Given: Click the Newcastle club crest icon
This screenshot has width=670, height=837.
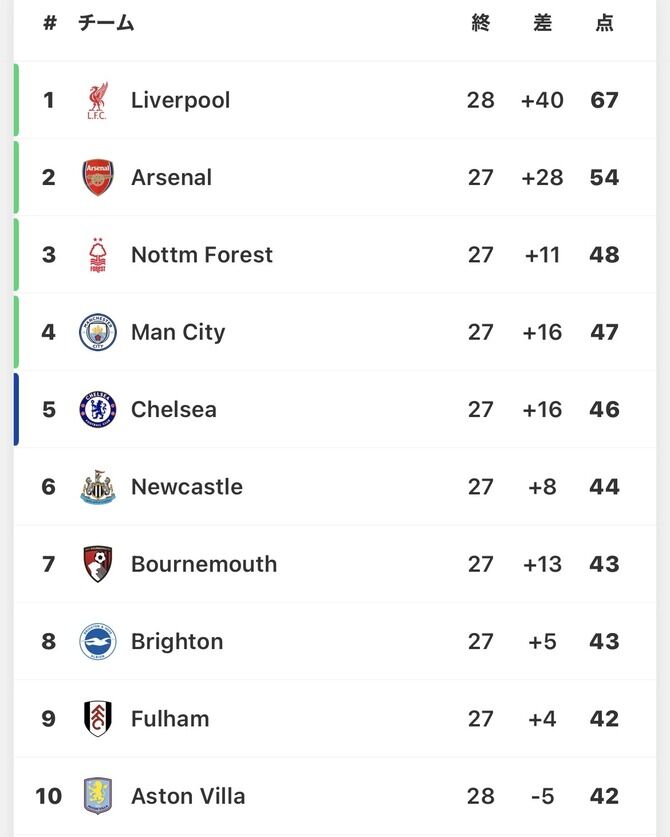Looking at the screenshot, I should 98,487.
